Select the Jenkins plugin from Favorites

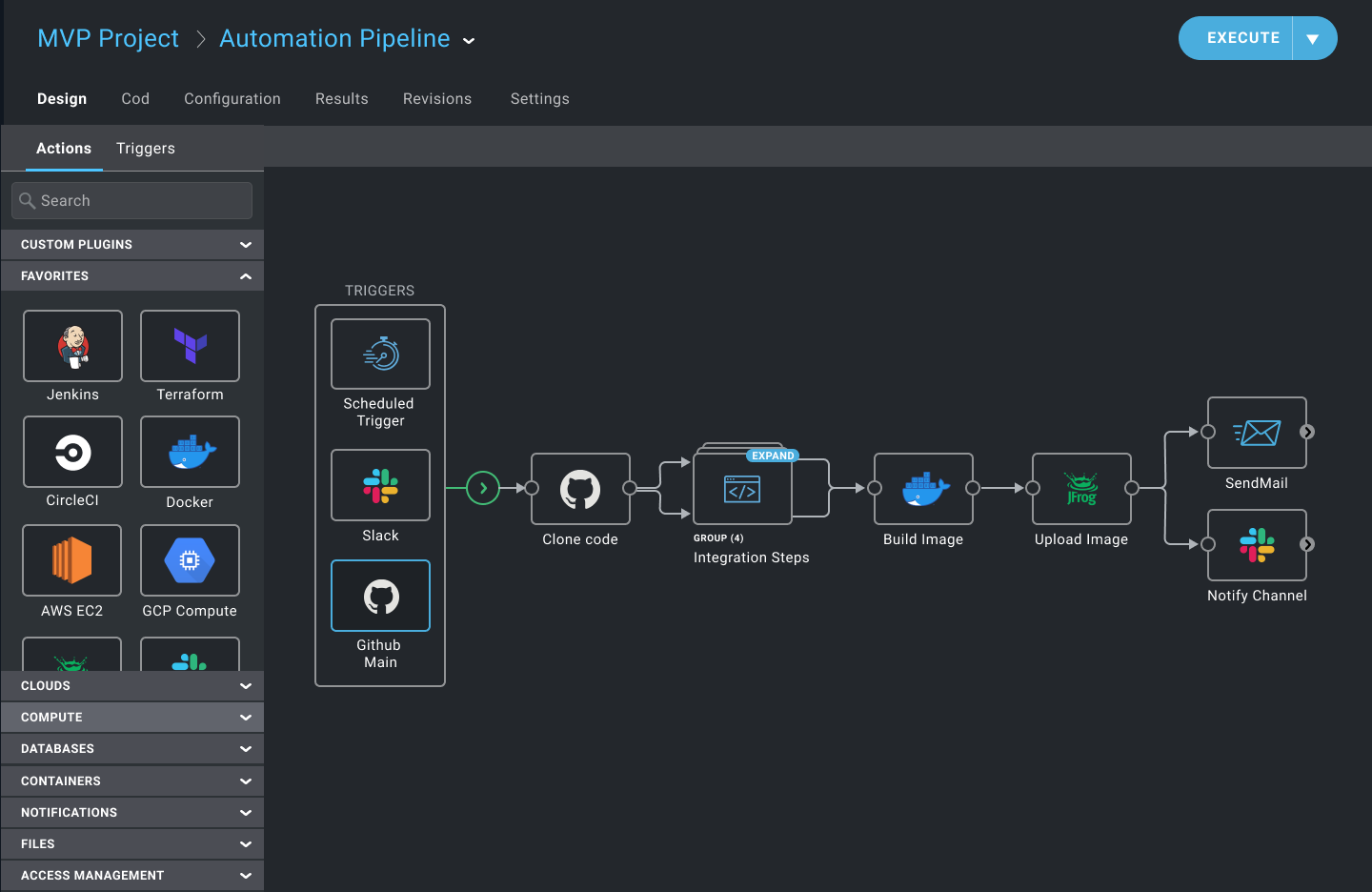click(x=72, y=346)
